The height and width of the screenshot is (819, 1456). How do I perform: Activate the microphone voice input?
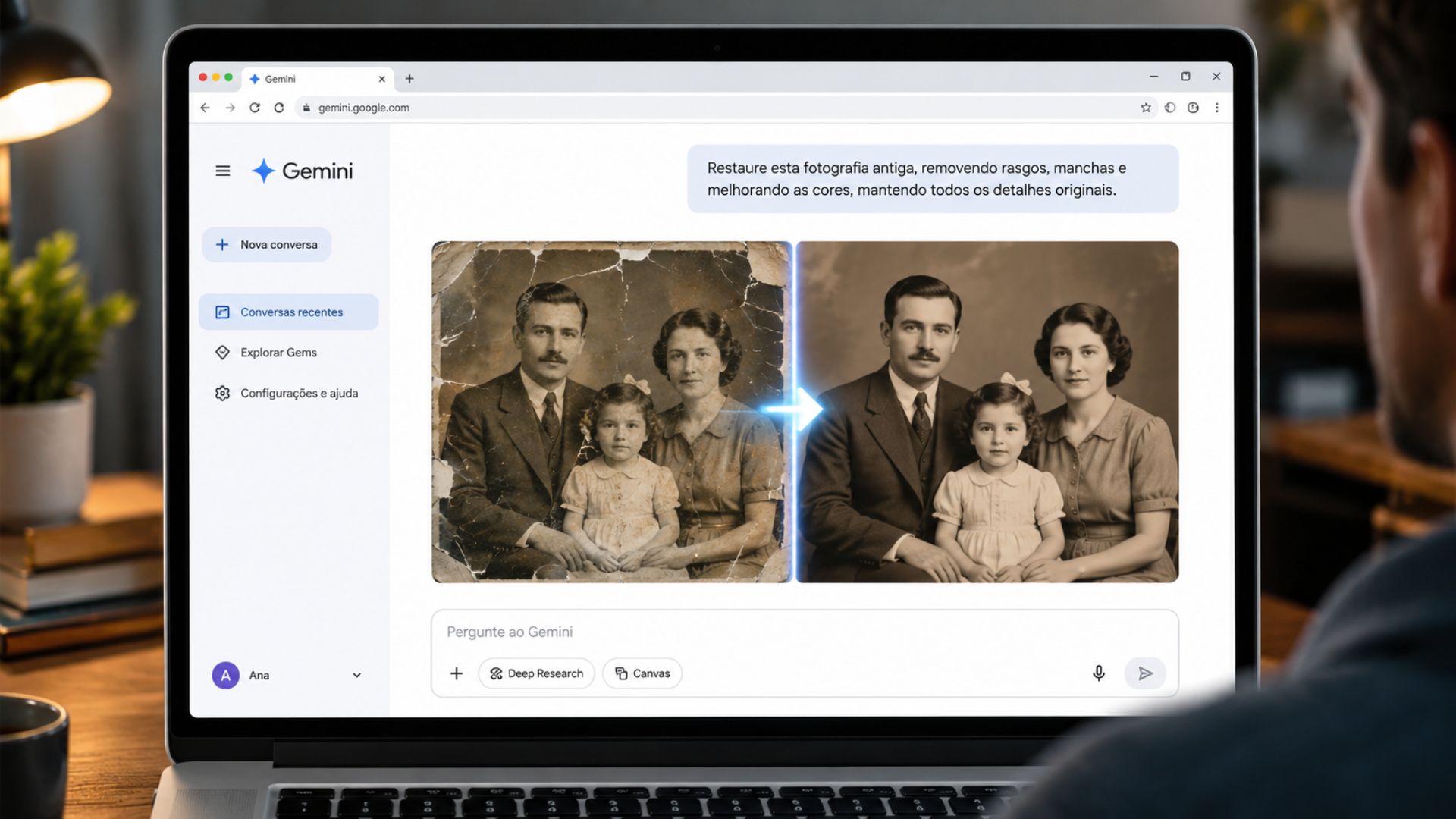1098,673
